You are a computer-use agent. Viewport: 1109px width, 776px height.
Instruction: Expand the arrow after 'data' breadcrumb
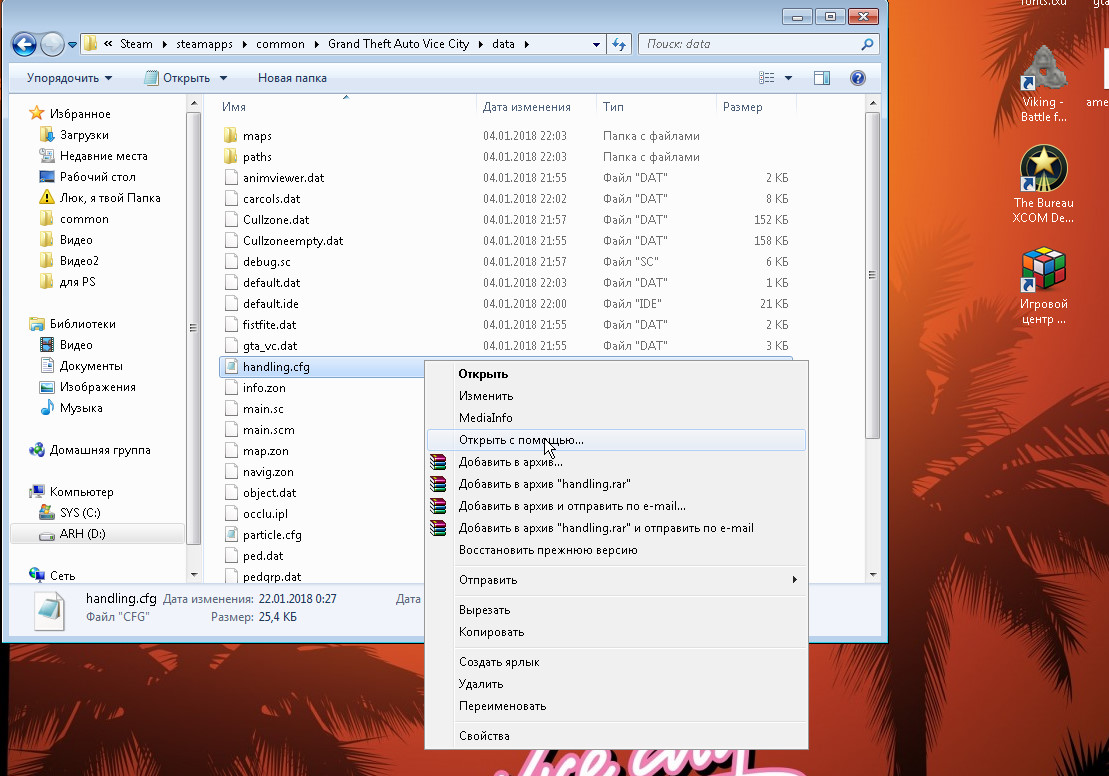(x=526, y=44)
